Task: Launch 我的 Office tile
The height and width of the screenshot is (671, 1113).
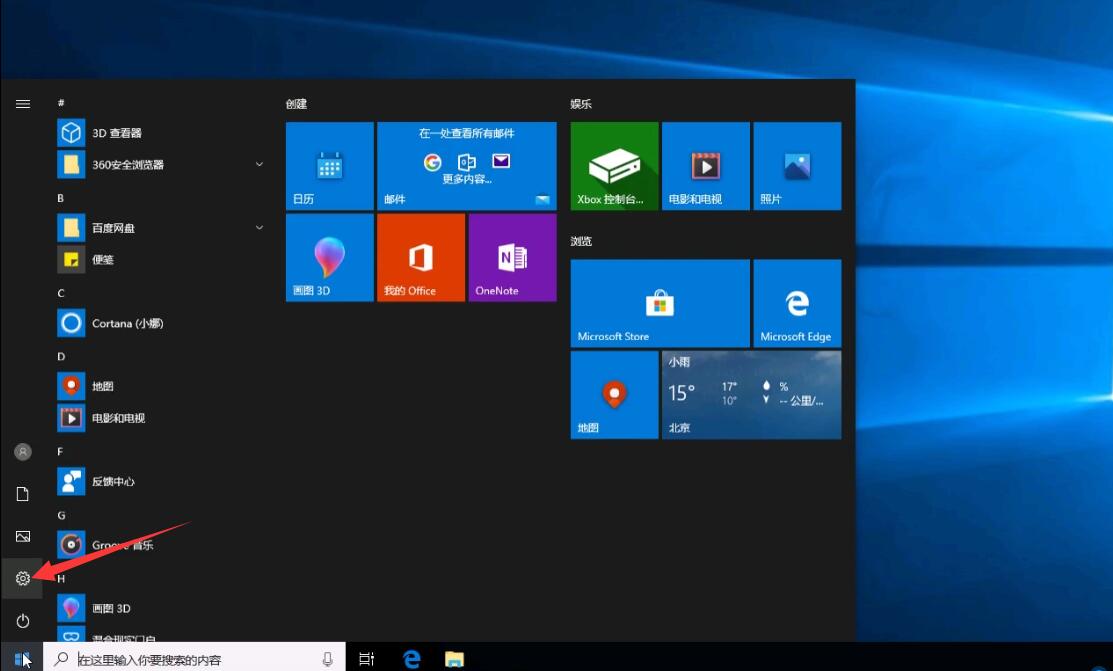Action: (421, 257)
